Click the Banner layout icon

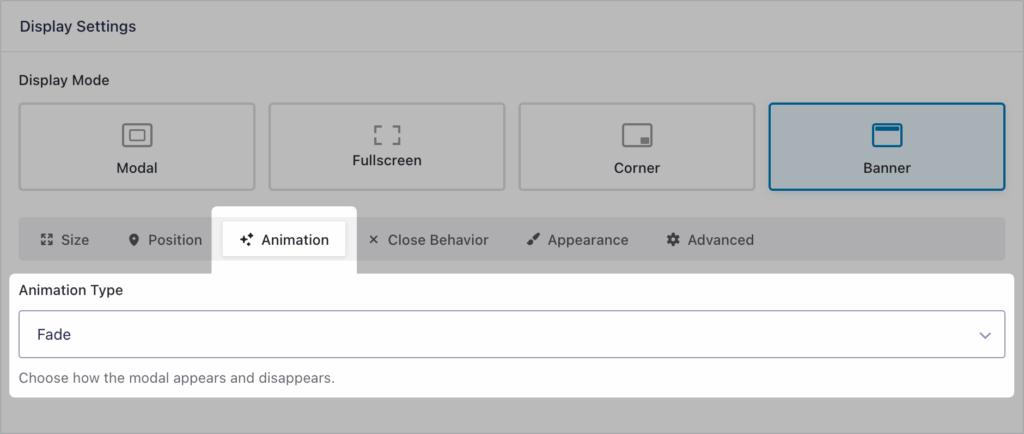(886, 134)
